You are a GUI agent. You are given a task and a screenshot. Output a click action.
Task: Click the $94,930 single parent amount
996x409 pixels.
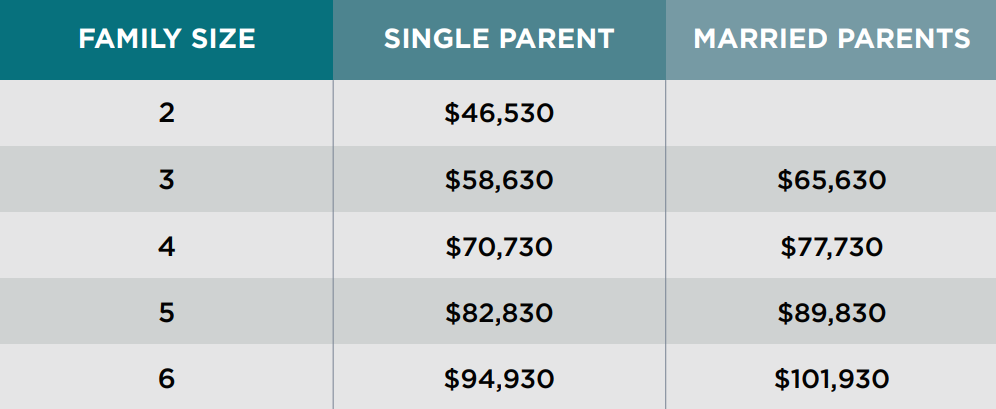tap(499, 379)
